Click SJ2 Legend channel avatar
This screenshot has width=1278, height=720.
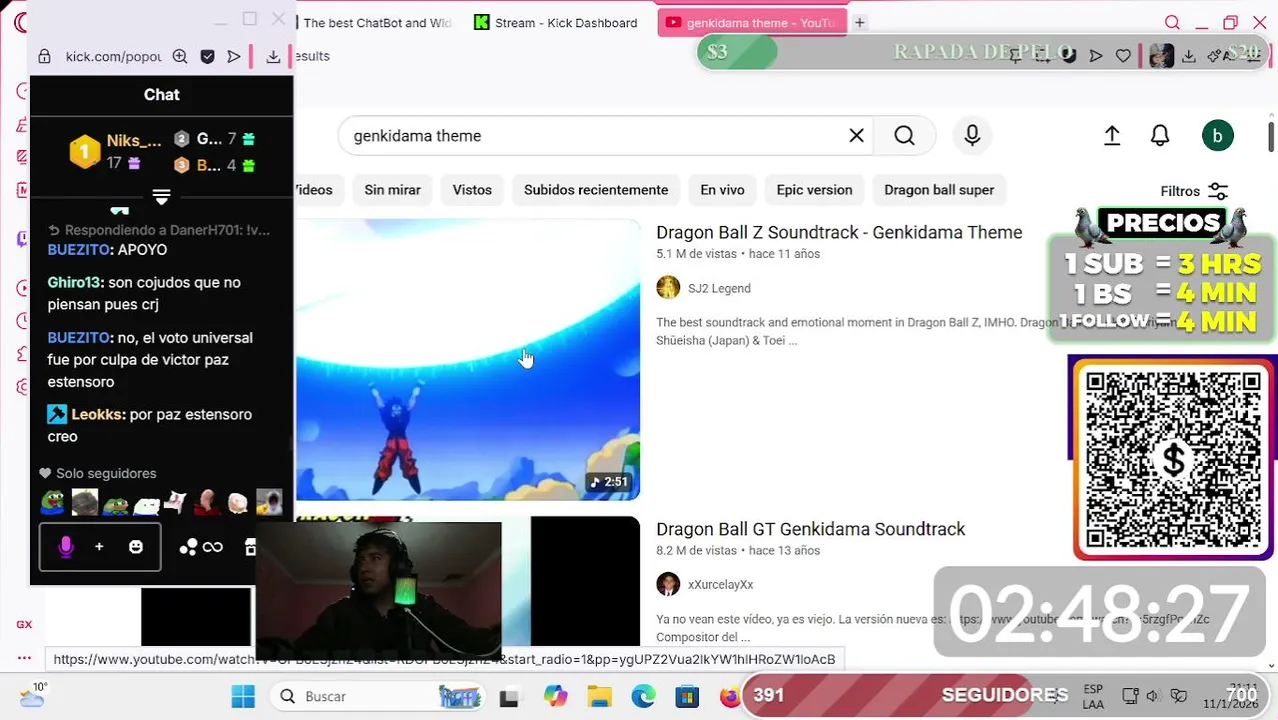coord(668,288)
